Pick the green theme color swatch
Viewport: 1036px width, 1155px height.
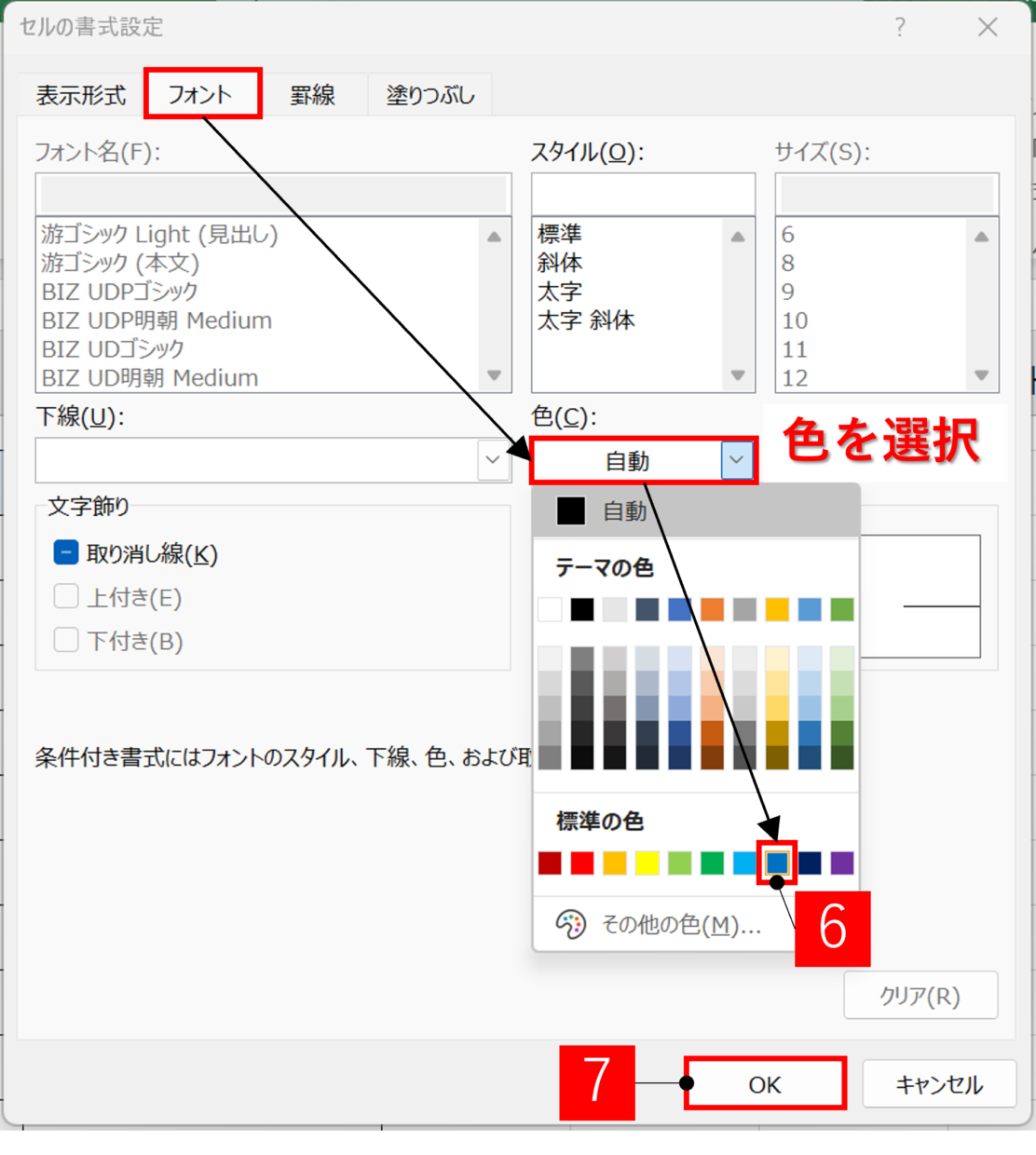[842, 609]
